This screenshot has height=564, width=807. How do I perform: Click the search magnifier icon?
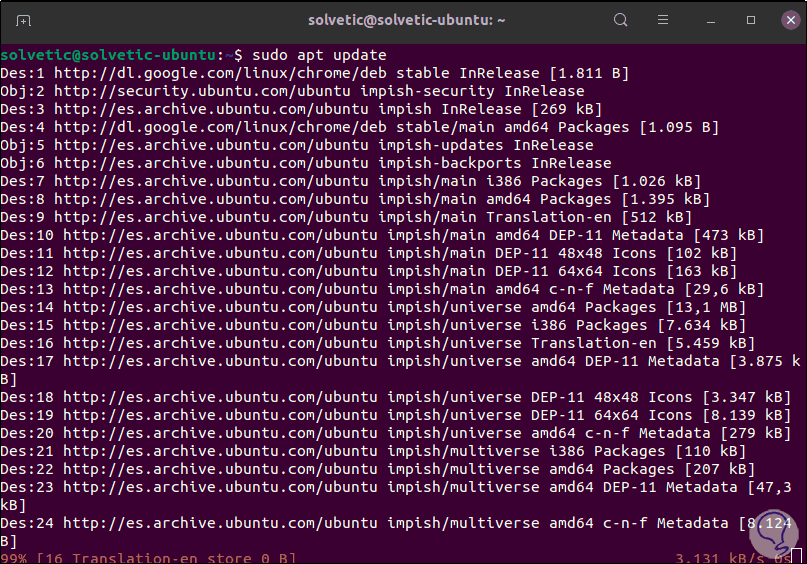pos(621,20)
